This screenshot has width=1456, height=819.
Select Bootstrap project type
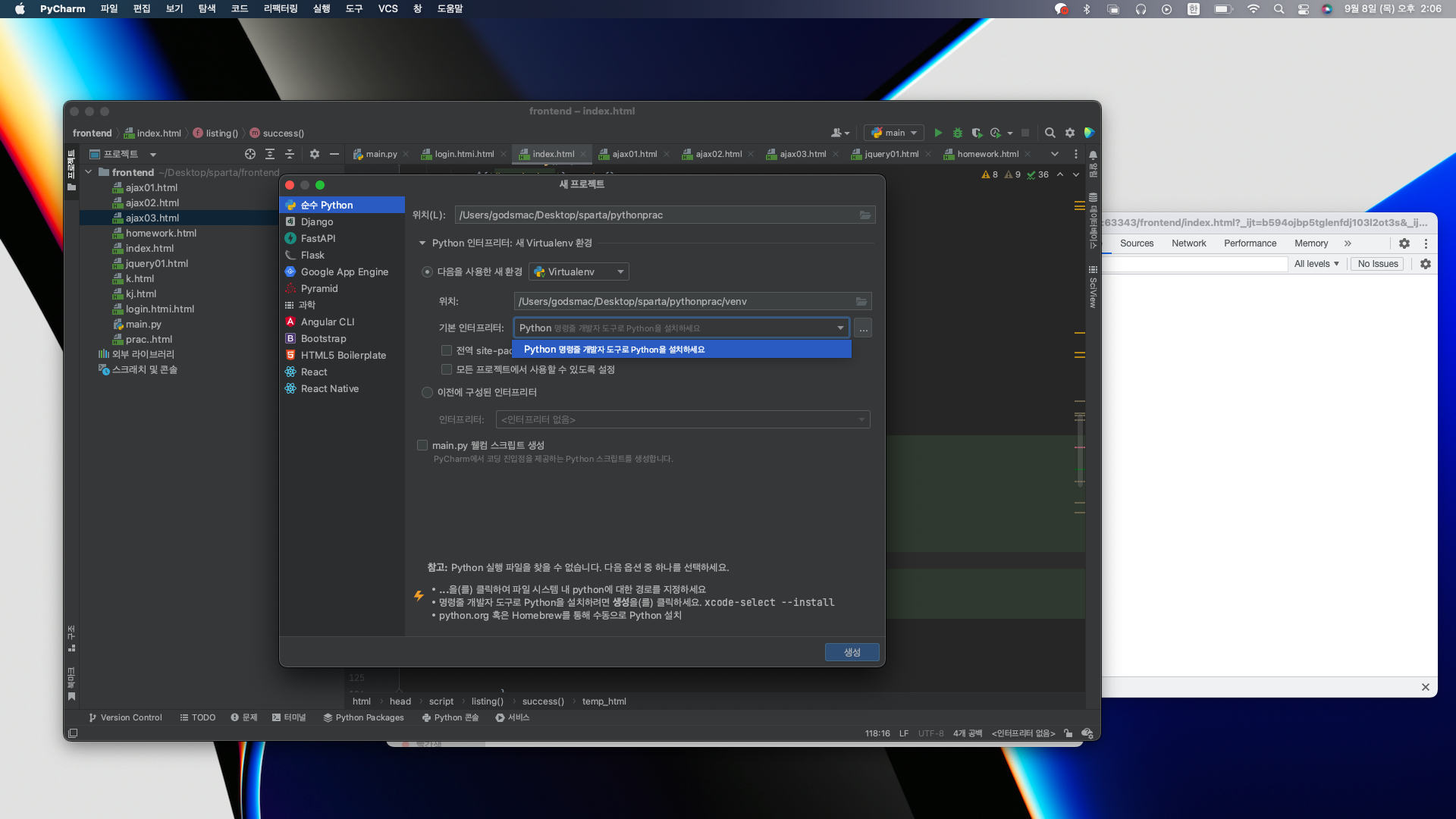342,339
